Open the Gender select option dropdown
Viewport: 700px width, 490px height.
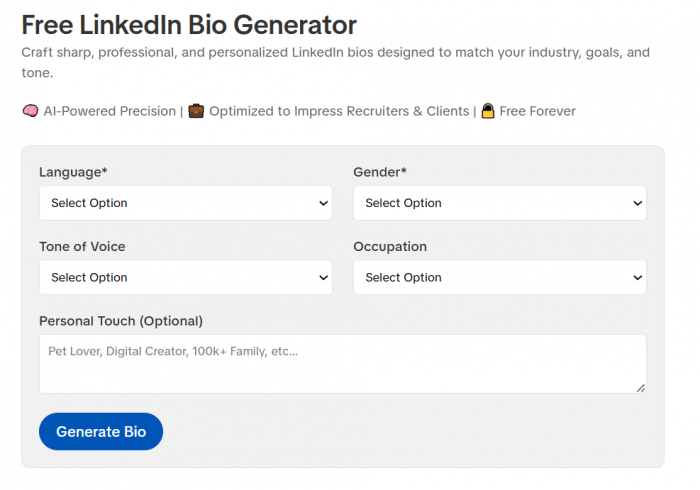[500, 203]
